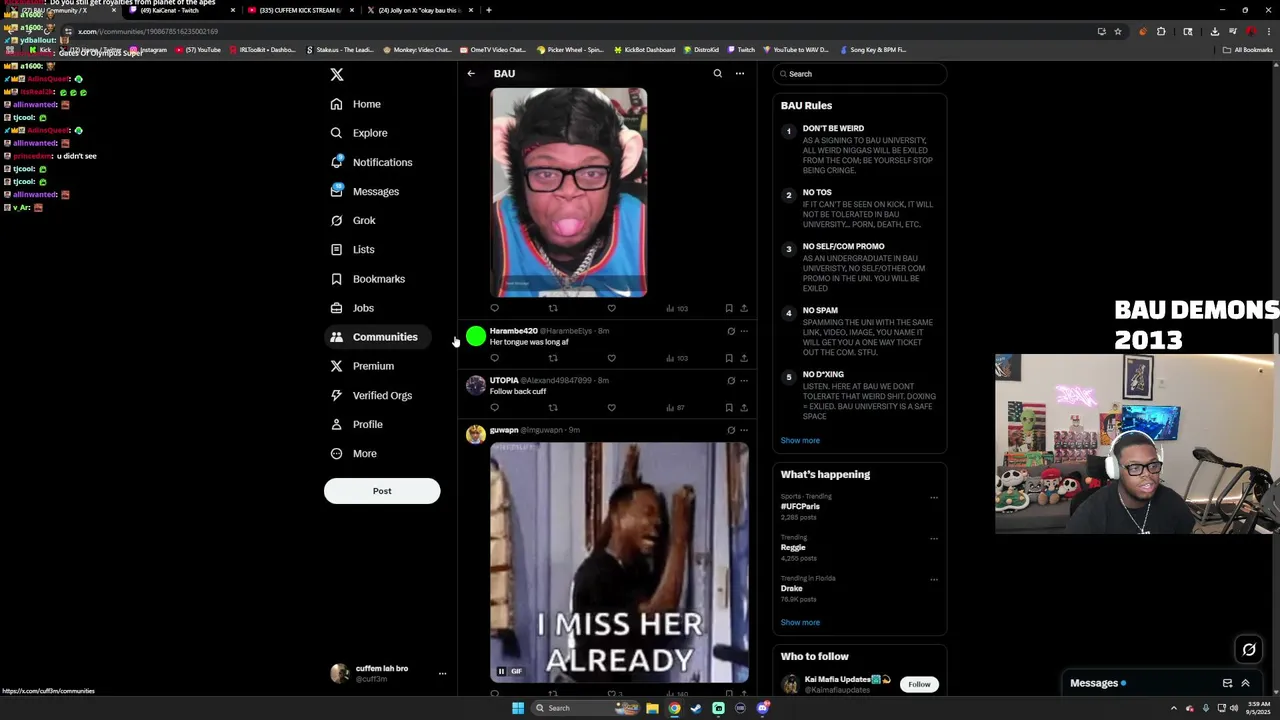Viewport: 1280px width, 720px height.
Task: Open the #UFCParis trend
Action: click(x=800, y=507)
